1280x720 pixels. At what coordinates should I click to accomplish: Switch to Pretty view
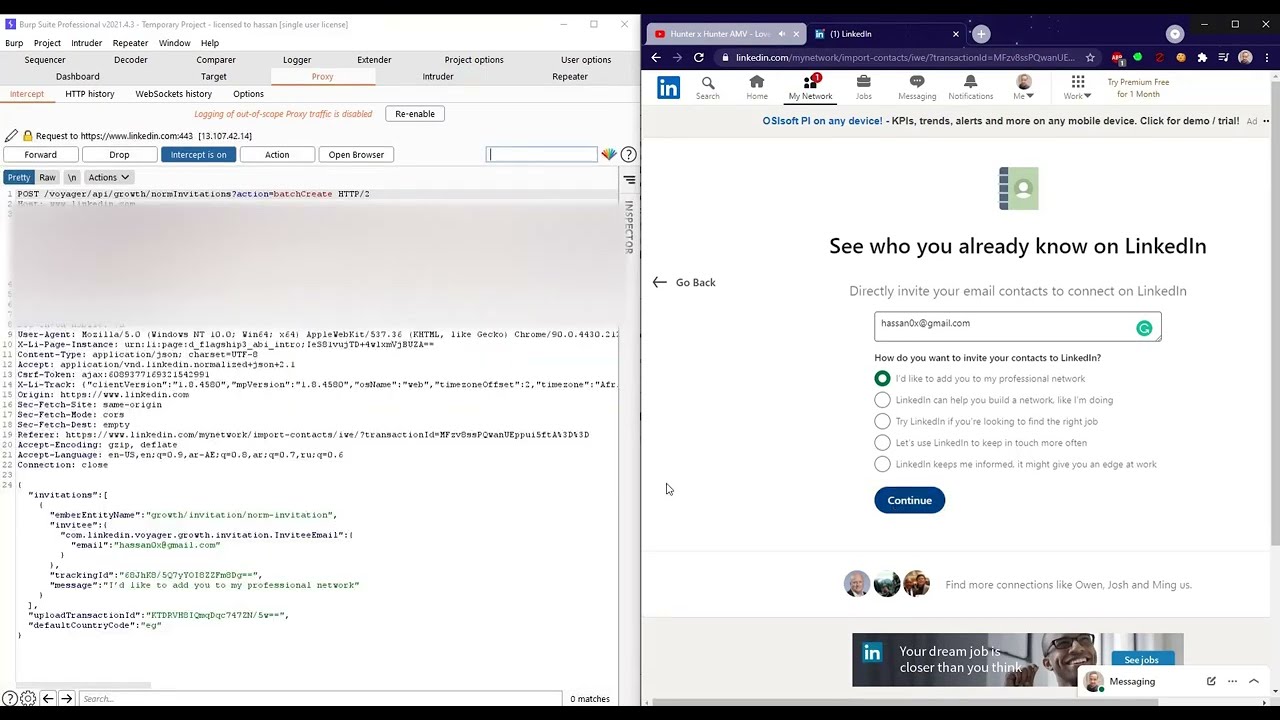pos(19,177)
